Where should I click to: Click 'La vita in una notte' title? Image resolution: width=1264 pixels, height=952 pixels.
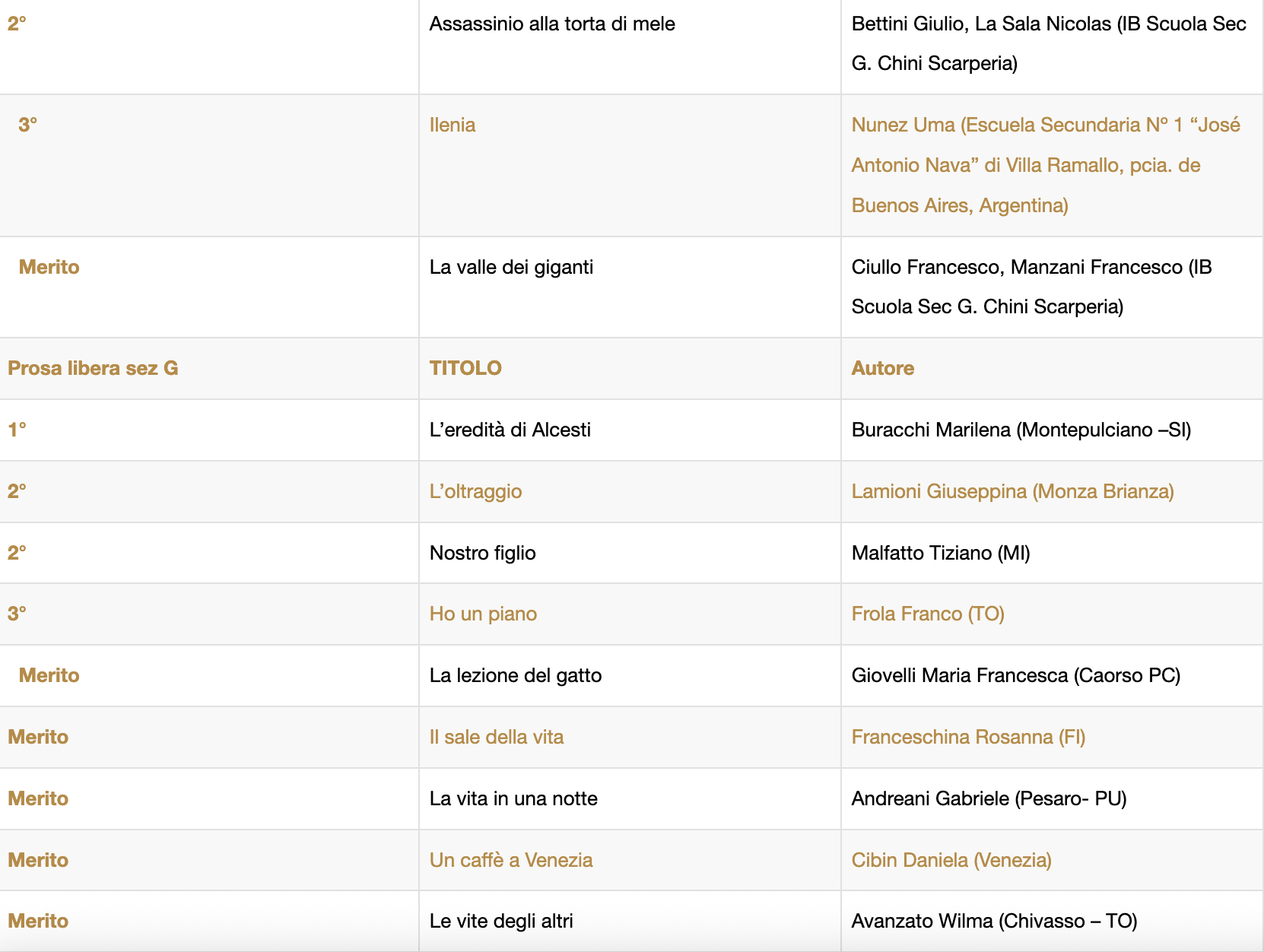click(x=513, y=798)
